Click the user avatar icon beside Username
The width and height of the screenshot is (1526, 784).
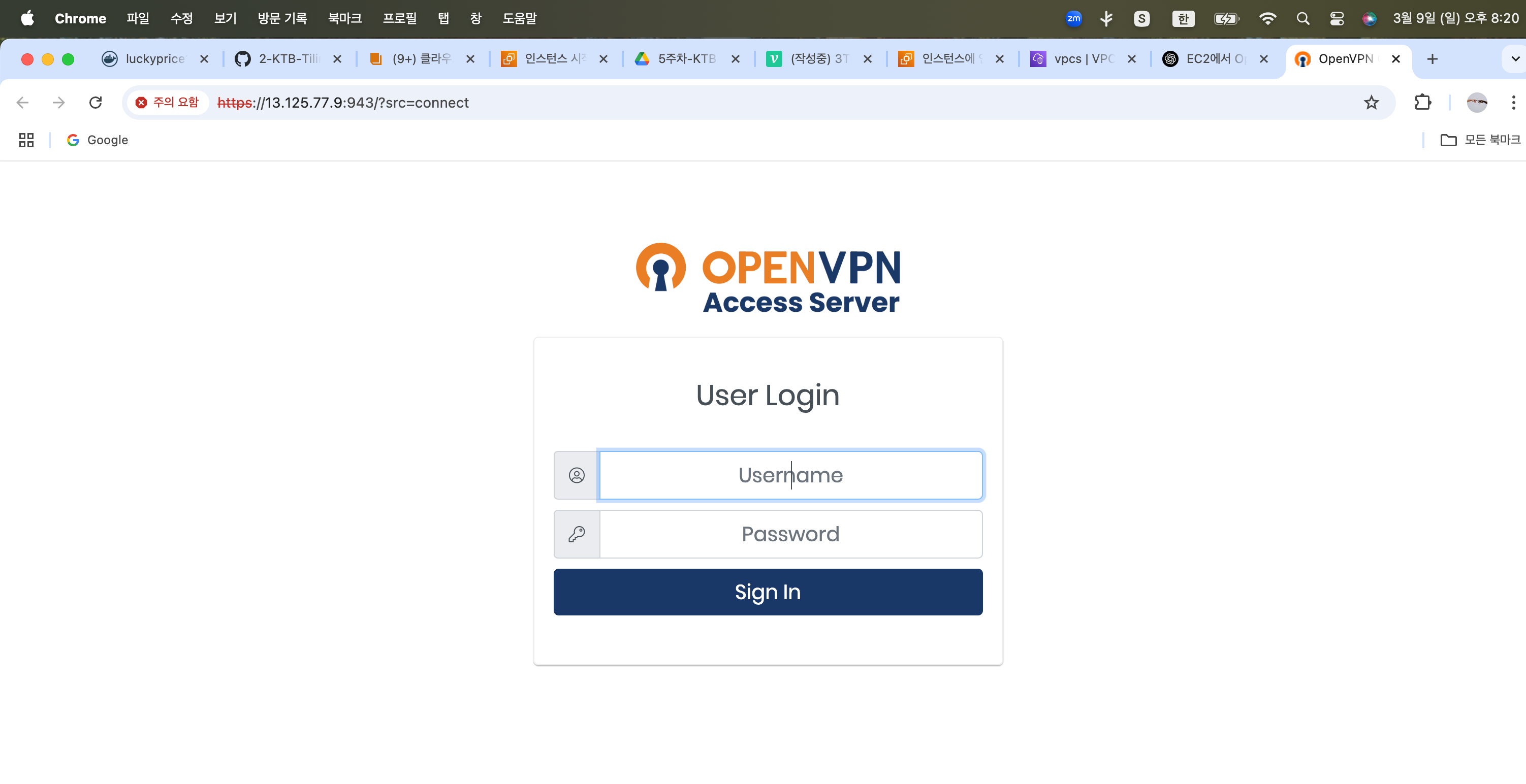tap(577, 475)
